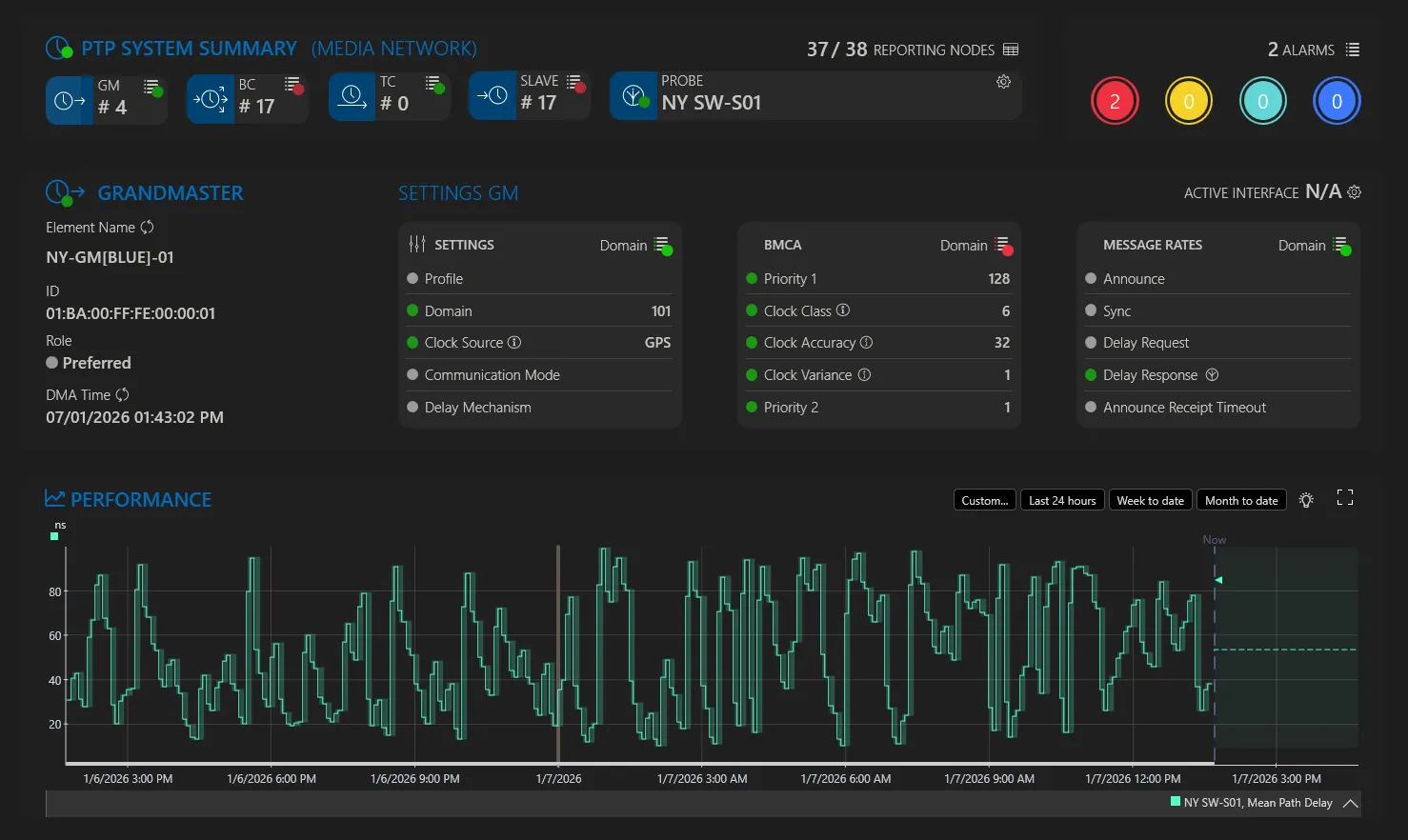Viewport: 1408px width, 840px height.
Task: Click the SETTINGS sliders icon
Action: tap(417, 245)
